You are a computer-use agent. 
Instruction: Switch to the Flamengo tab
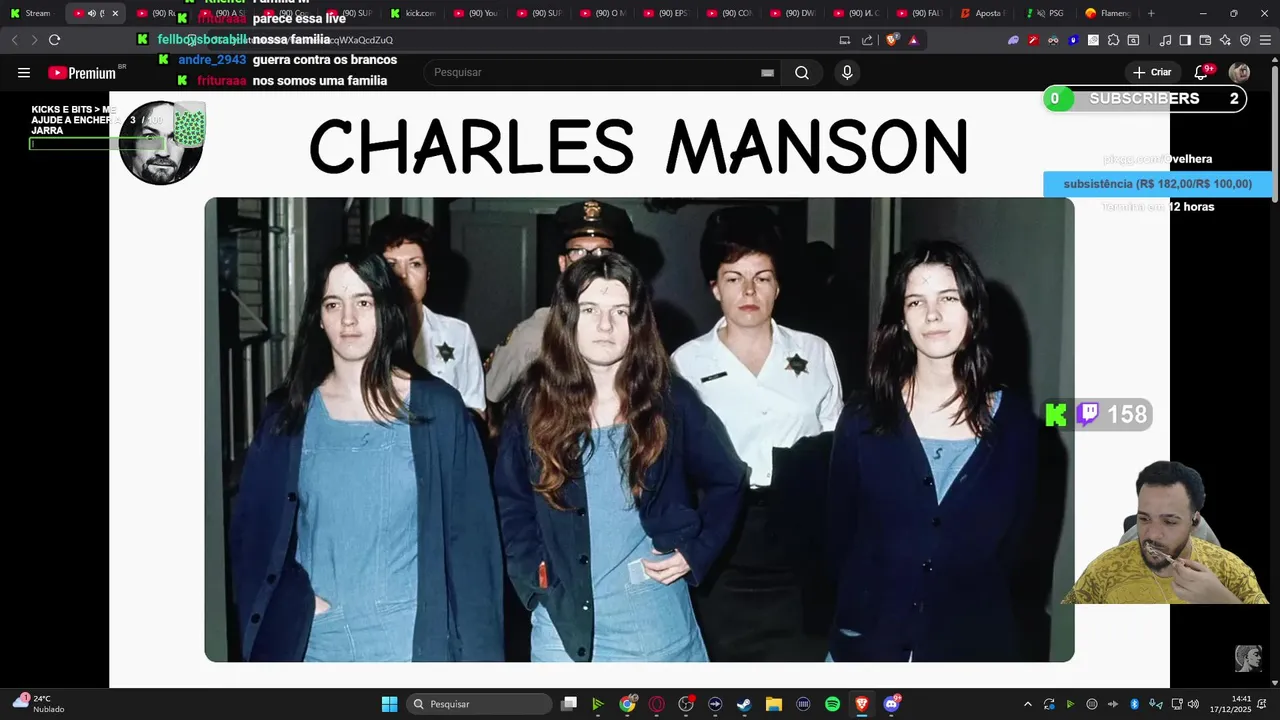click(x=1108, y=13)
